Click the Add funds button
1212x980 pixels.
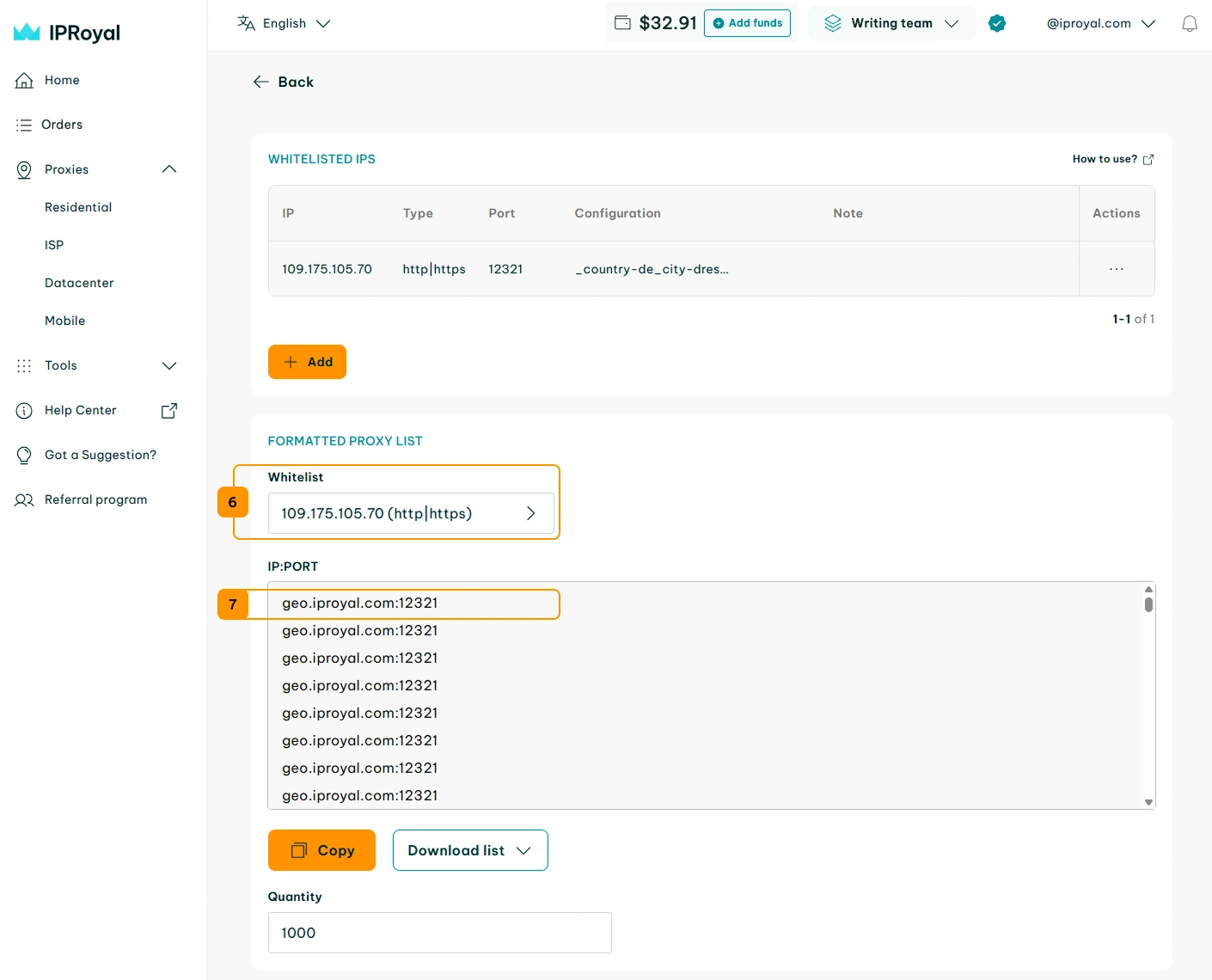pyautogui.click(x=747, y=23)
